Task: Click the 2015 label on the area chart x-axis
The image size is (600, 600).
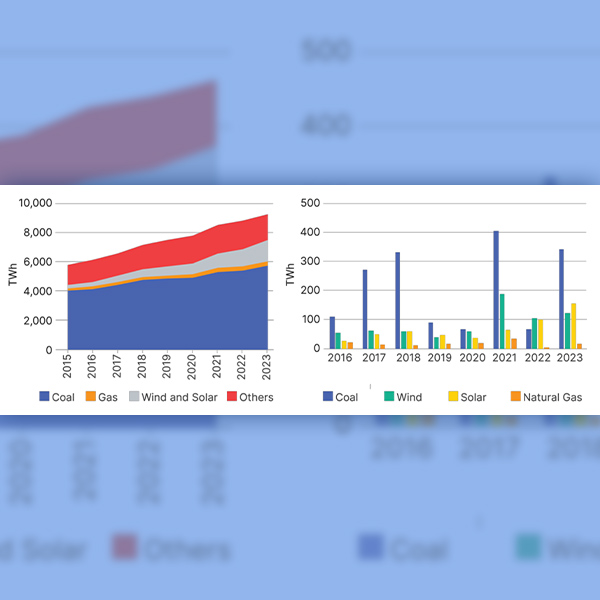Action: point(68,366)
